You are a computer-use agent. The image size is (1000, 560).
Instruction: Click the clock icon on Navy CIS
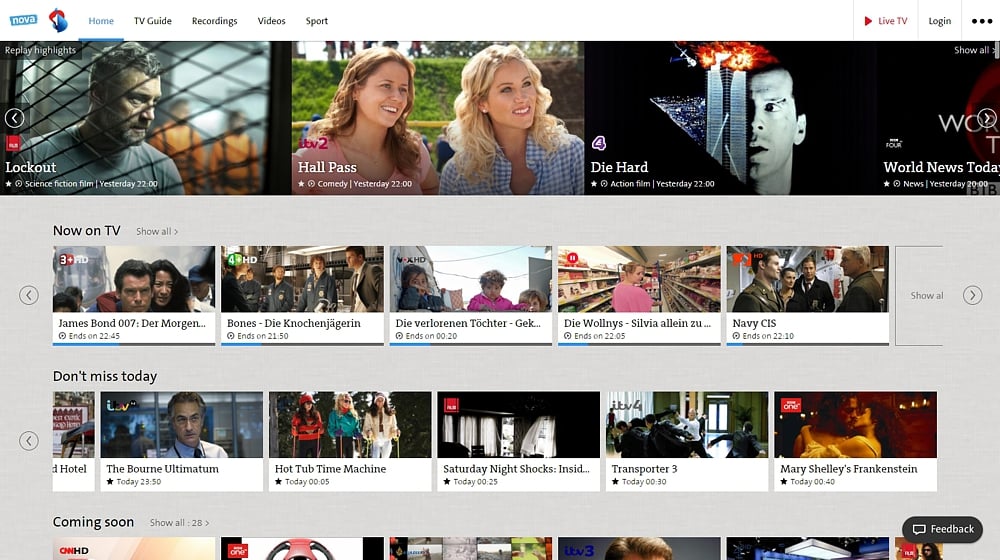(736, 336)
